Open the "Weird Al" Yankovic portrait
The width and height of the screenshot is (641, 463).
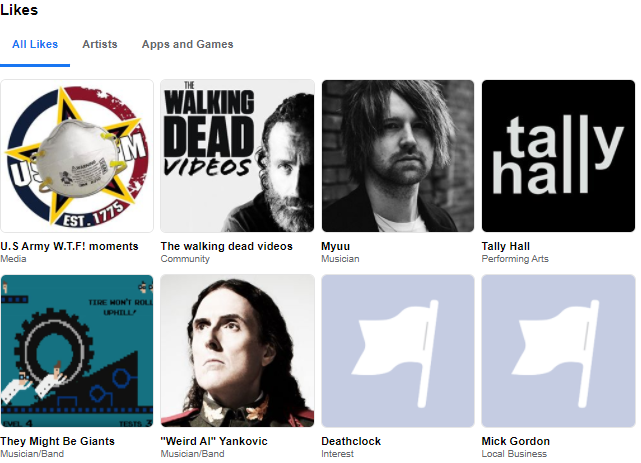click(x=238, y=351)
